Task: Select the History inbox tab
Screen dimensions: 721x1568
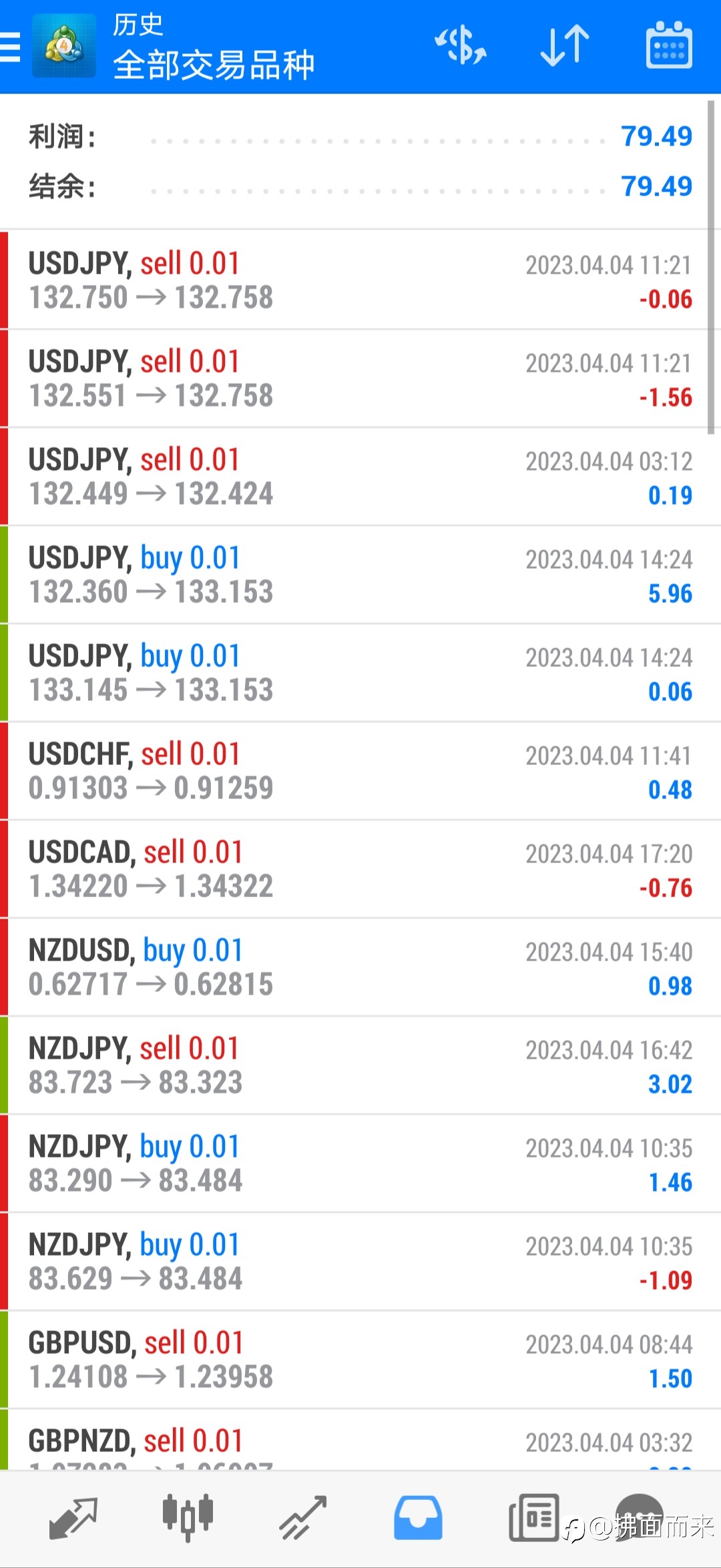Action: pos(418,1518)
